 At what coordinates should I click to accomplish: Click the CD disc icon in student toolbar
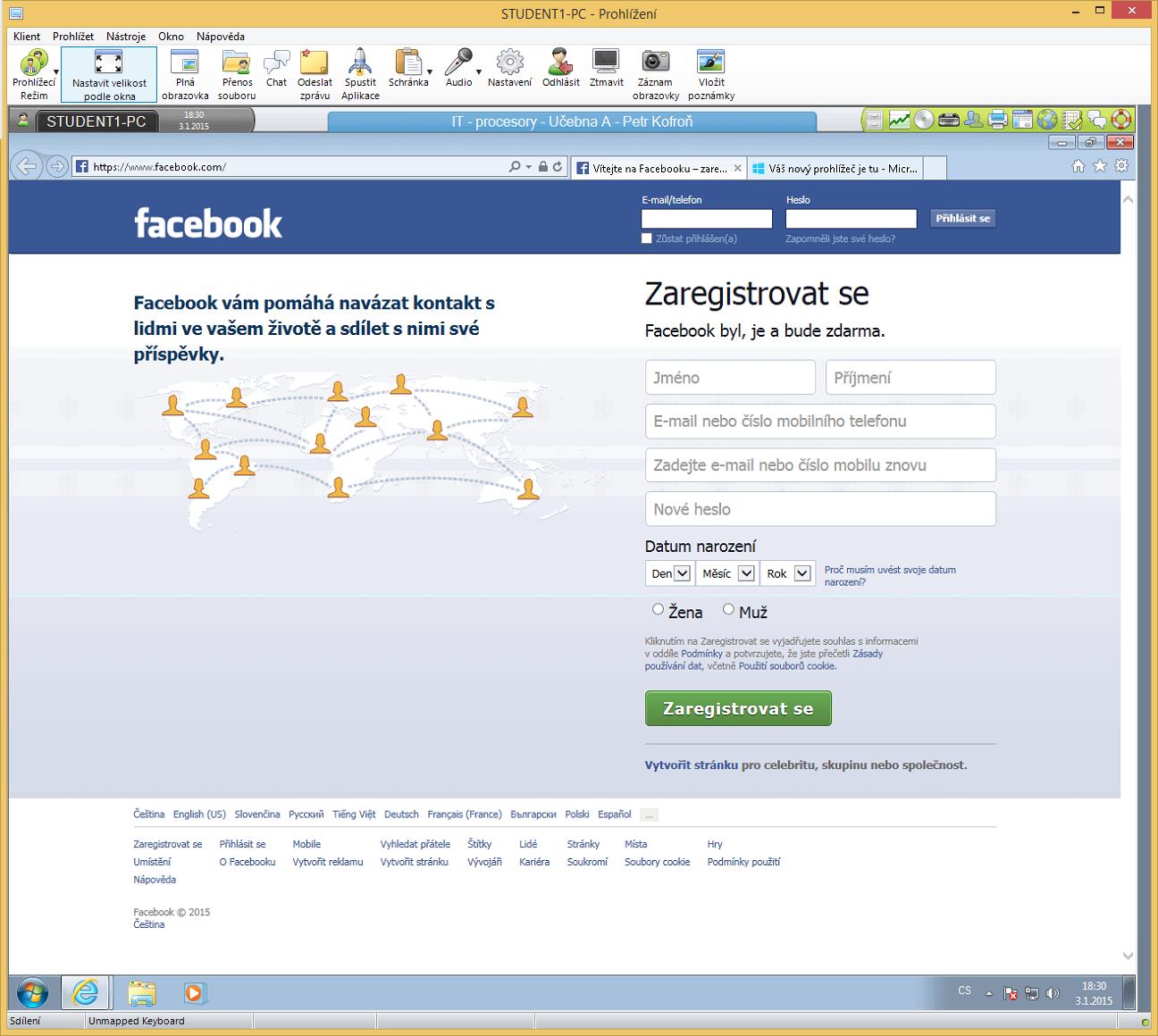(924, 119)
